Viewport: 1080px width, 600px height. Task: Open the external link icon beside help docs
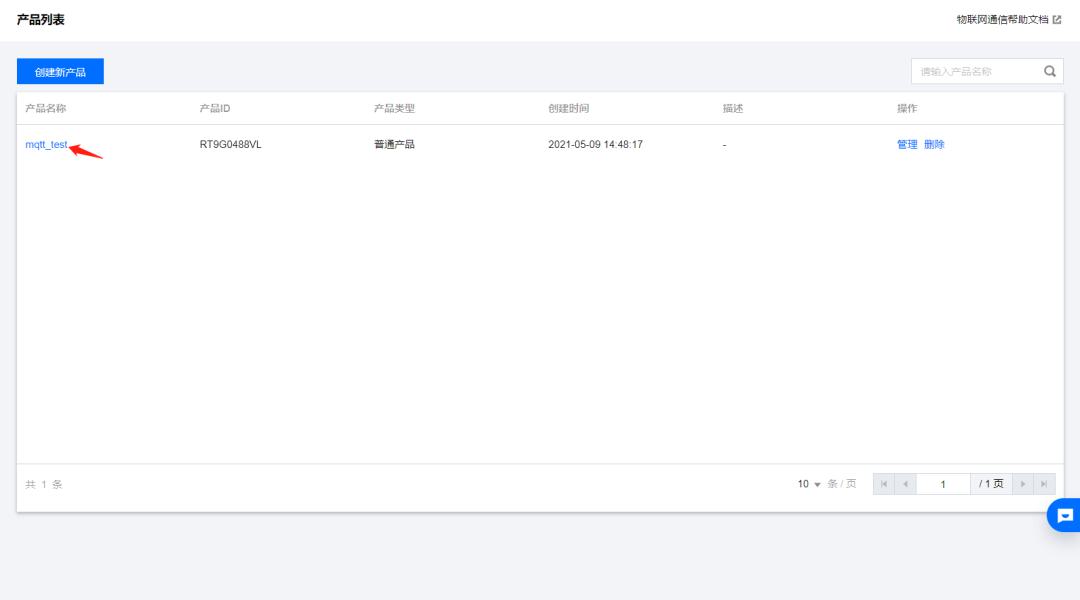(x=1057, y=20)
